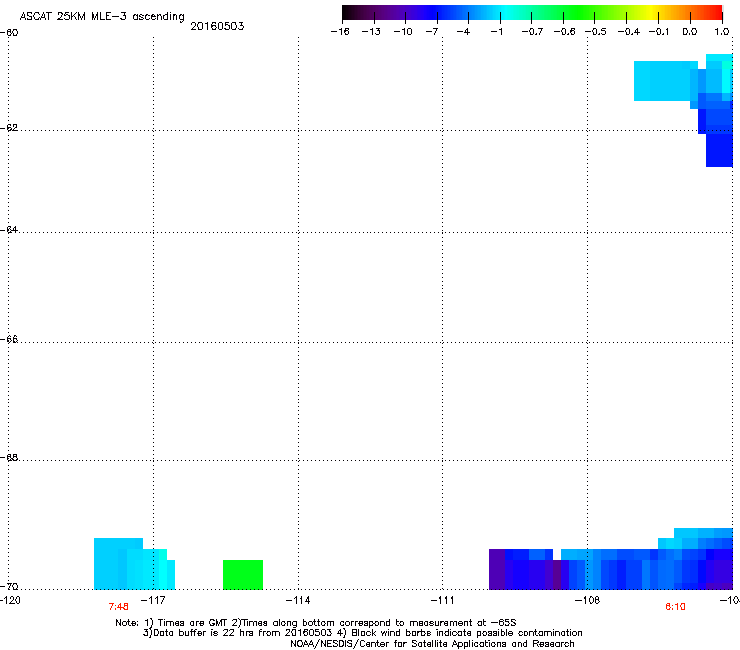The image size is (740, 650).
Task: Click the colorbar label '-16'
Action: coord(340,32)
